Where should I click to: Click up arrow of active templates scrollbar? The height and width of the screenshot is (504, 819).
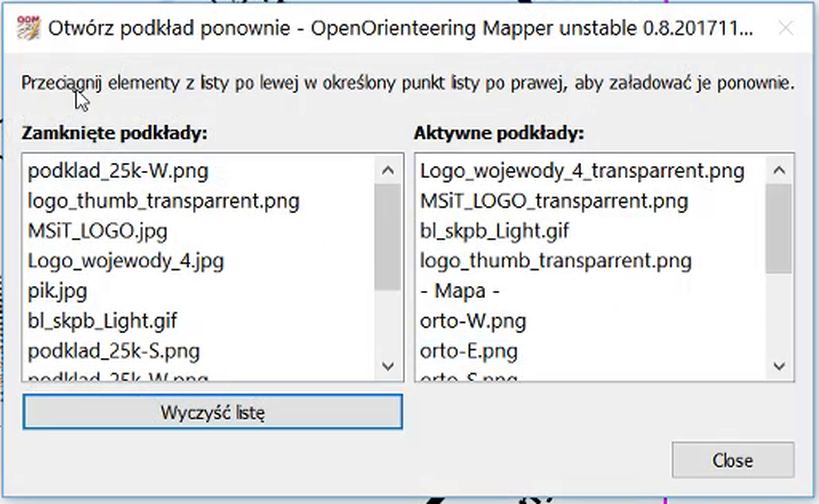[x=779, y=170]
